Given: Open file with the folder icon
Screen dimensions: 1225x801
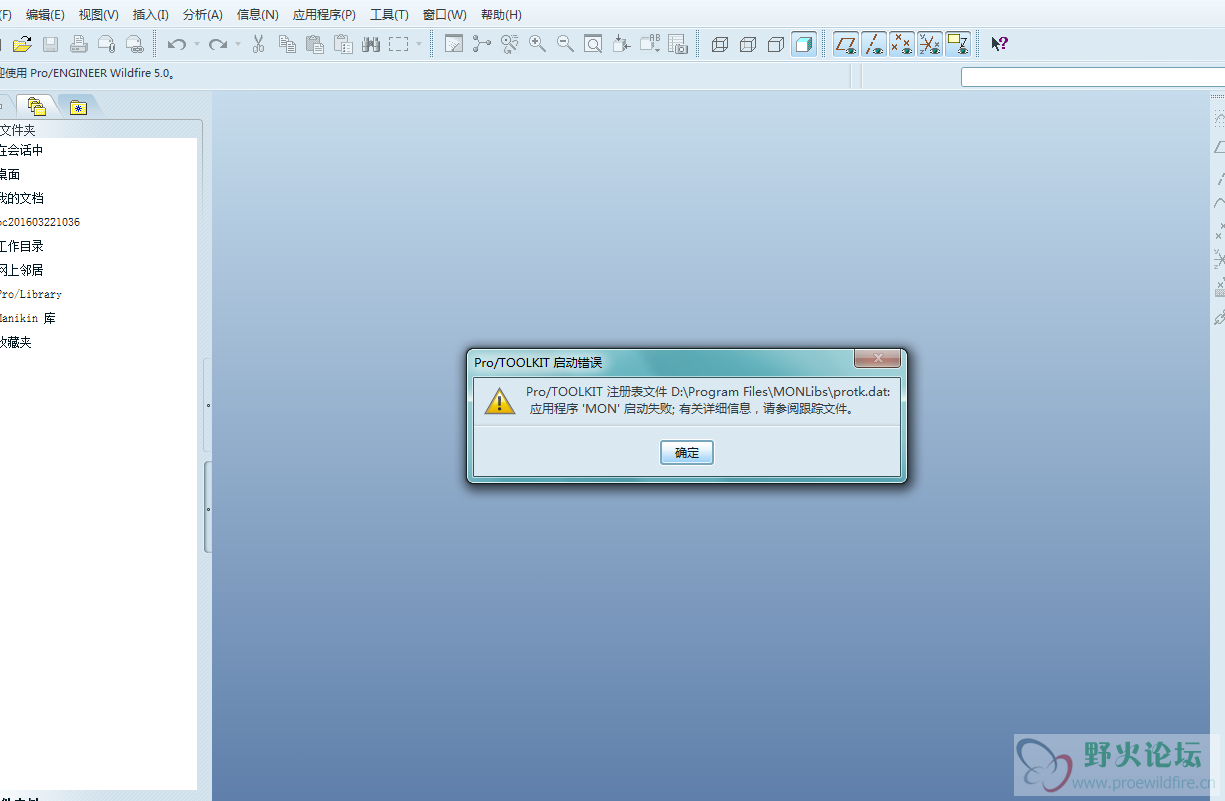Looking at the screenshot, I should coord(22,44).
